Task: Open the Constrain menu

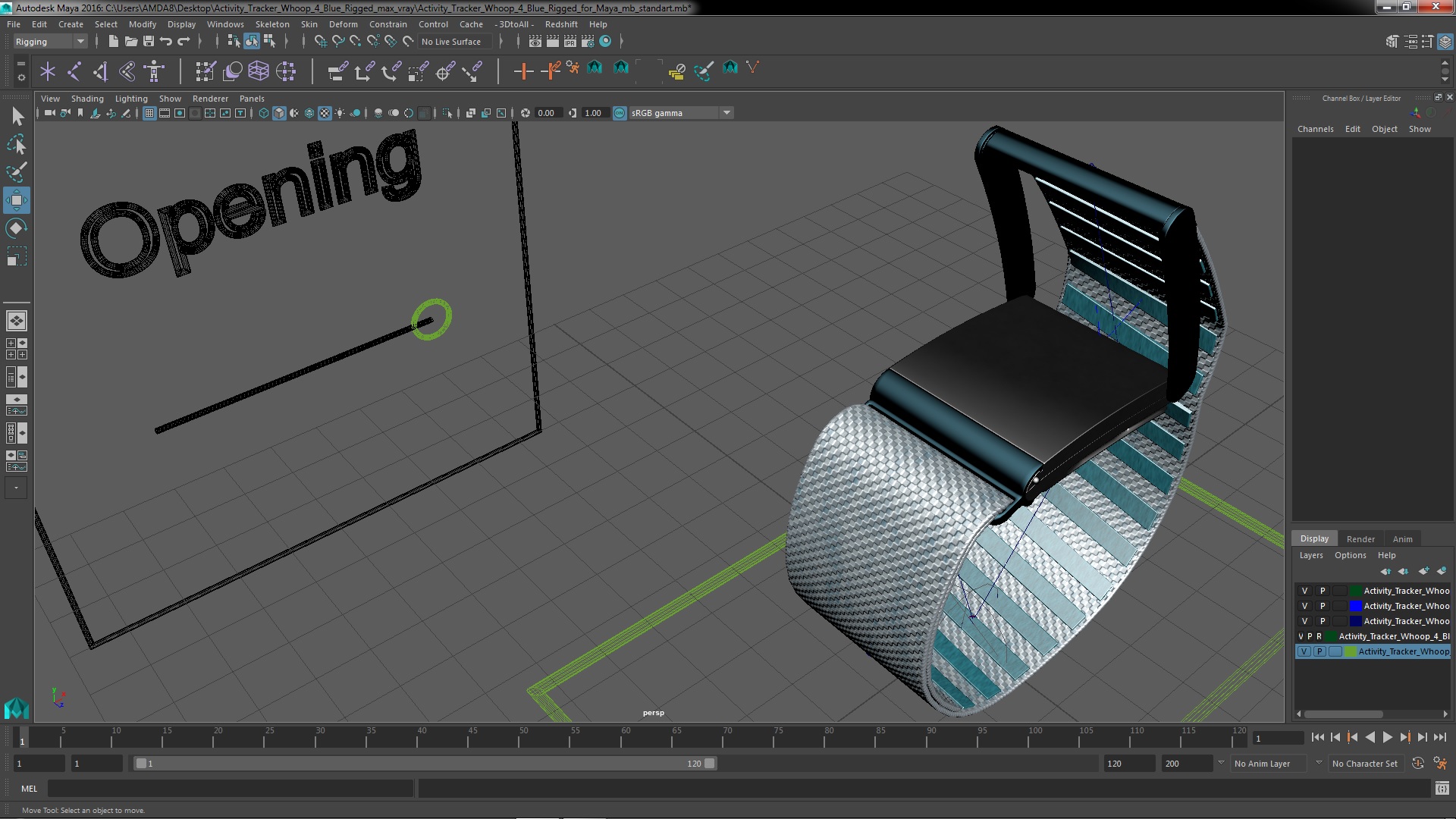Action: coord(388,24)
